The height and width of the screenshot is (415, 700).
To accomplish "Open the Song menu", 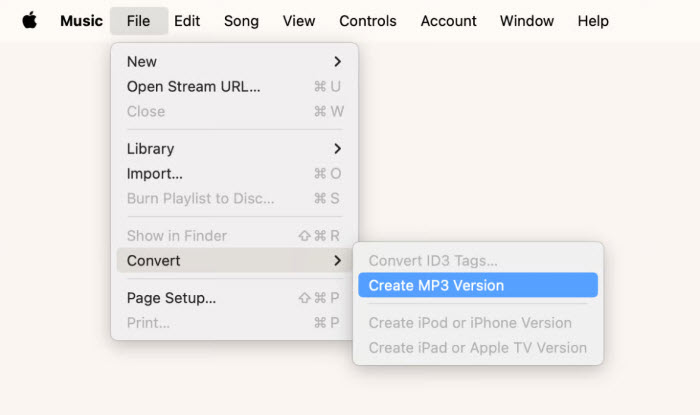I will [x=241, y=21].
